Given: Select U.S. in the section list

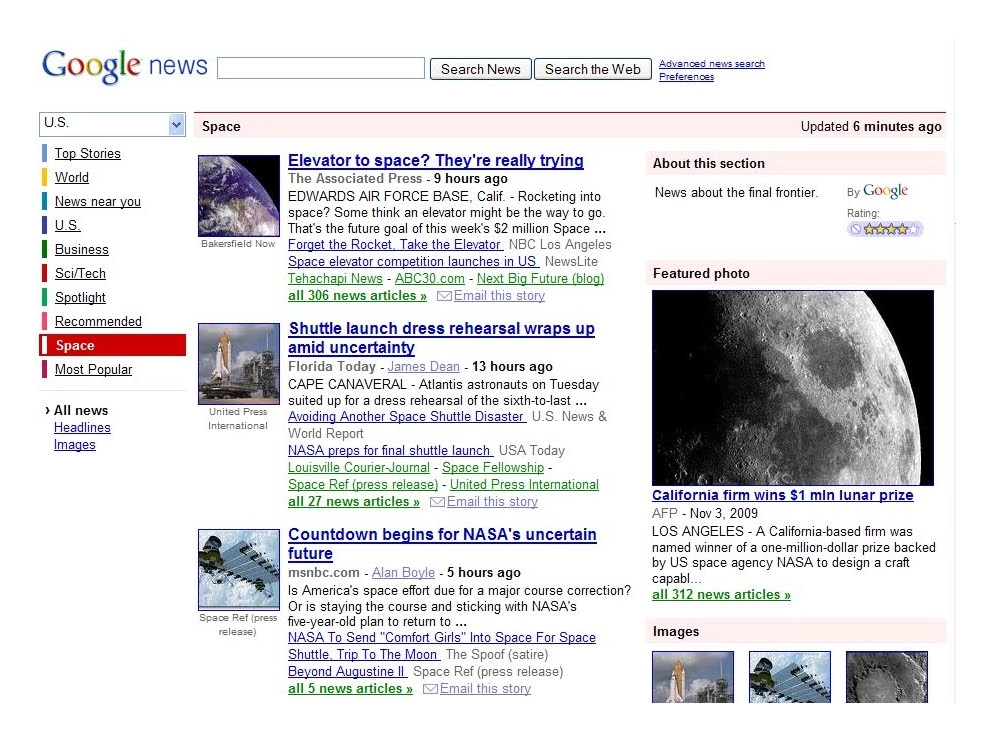Looking at the screenshot, I should point(67,226).
